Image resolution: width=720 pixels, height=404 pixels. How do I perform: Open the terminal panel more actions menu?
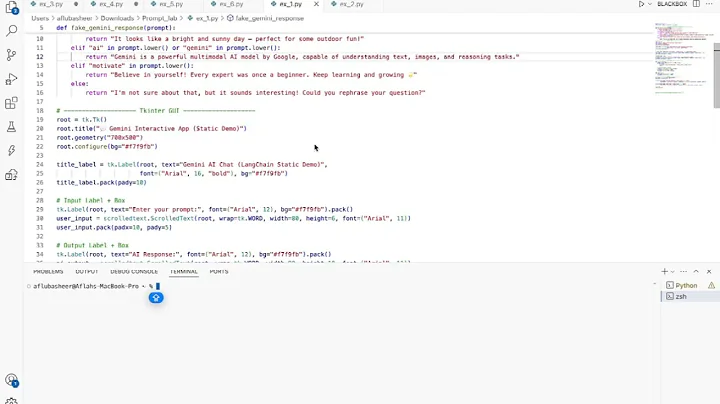[x=684, y=271]
